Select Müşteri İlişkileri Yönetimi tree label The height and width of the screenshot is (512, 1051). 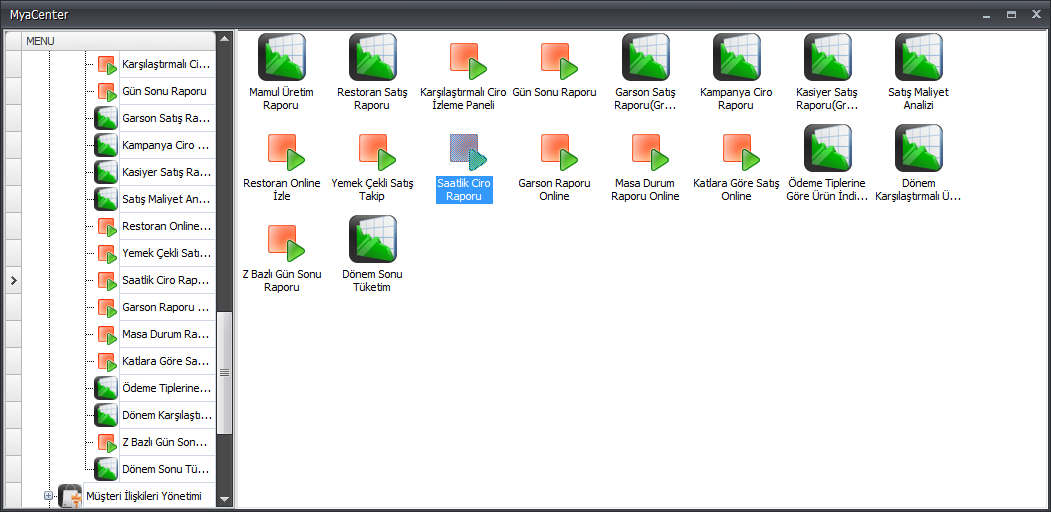click(143, 497)
